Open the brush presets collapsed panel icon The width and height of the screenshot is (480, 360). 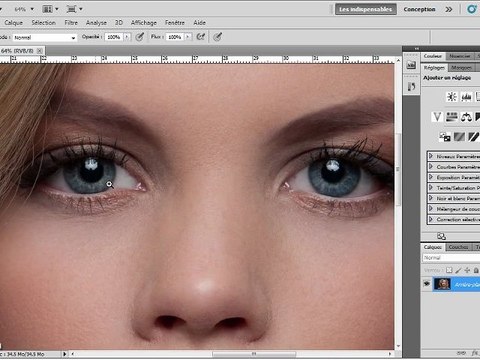411,87
